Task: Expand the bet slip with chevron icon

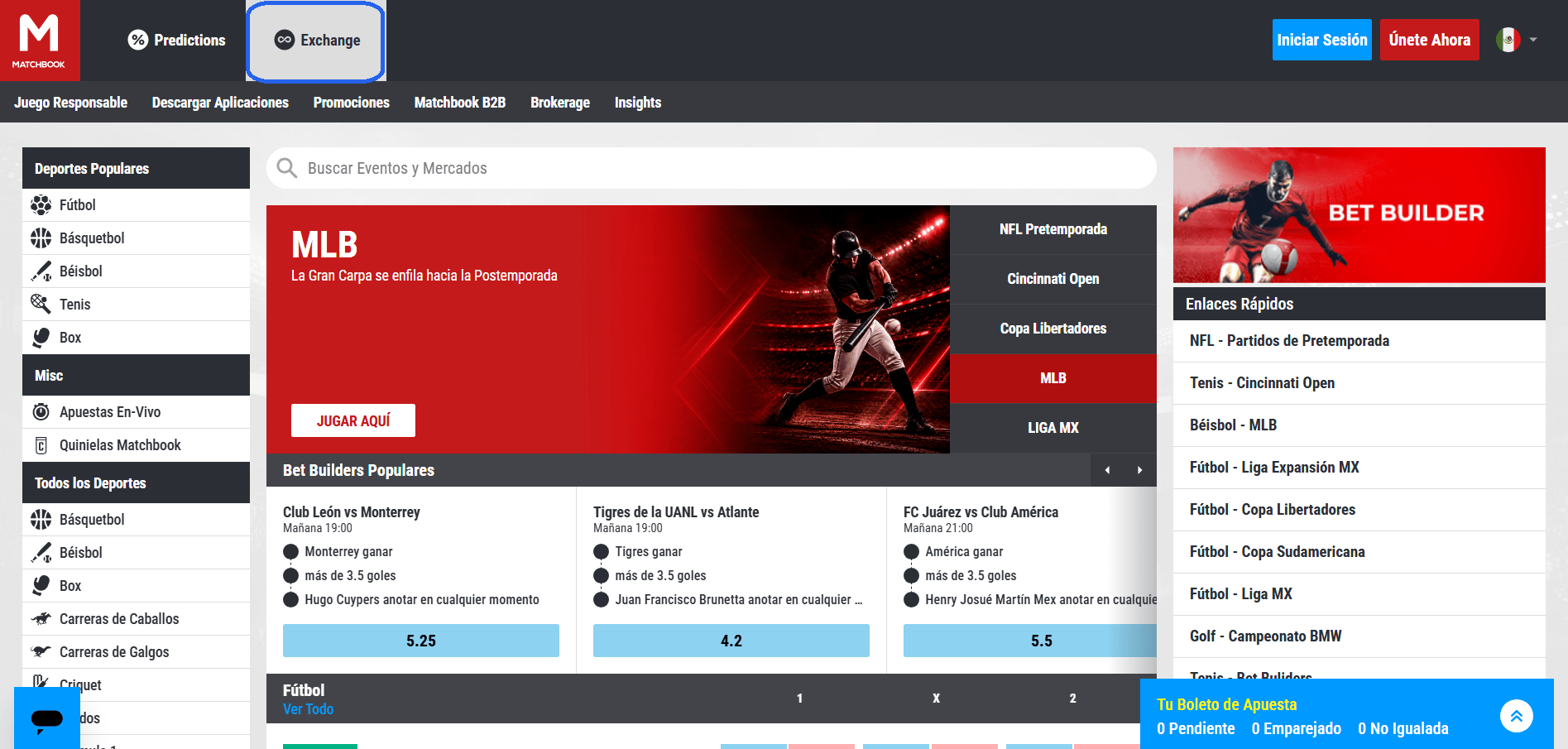Action: pos(1516,716)
